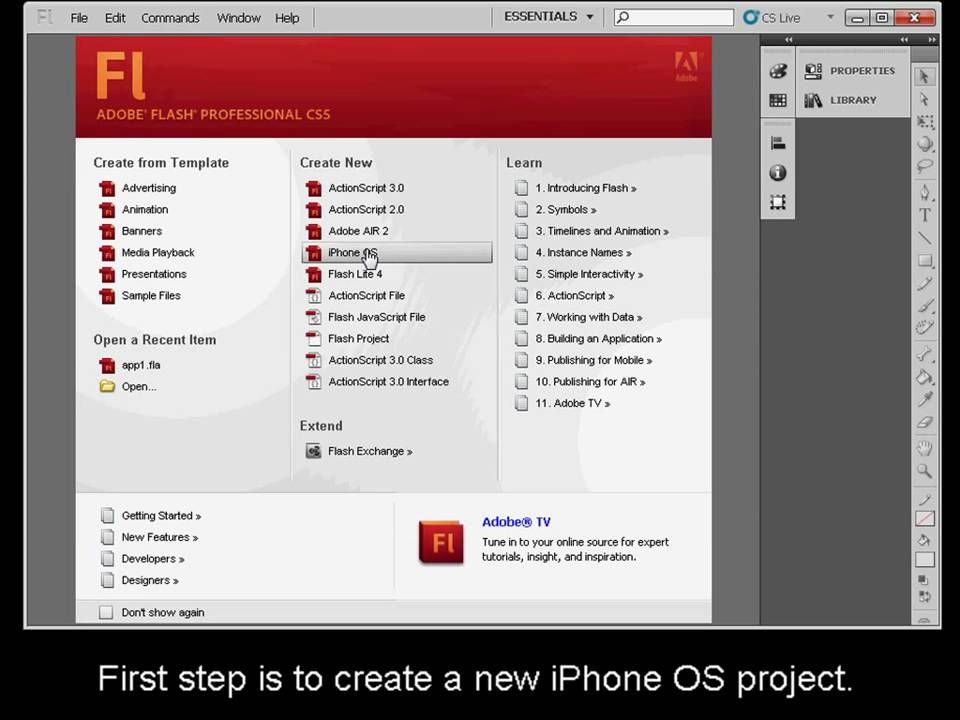The height and width of the screenshot is (720, 960).
Task: Expand the icon panel dock arrows
Action: coord(789,40)
